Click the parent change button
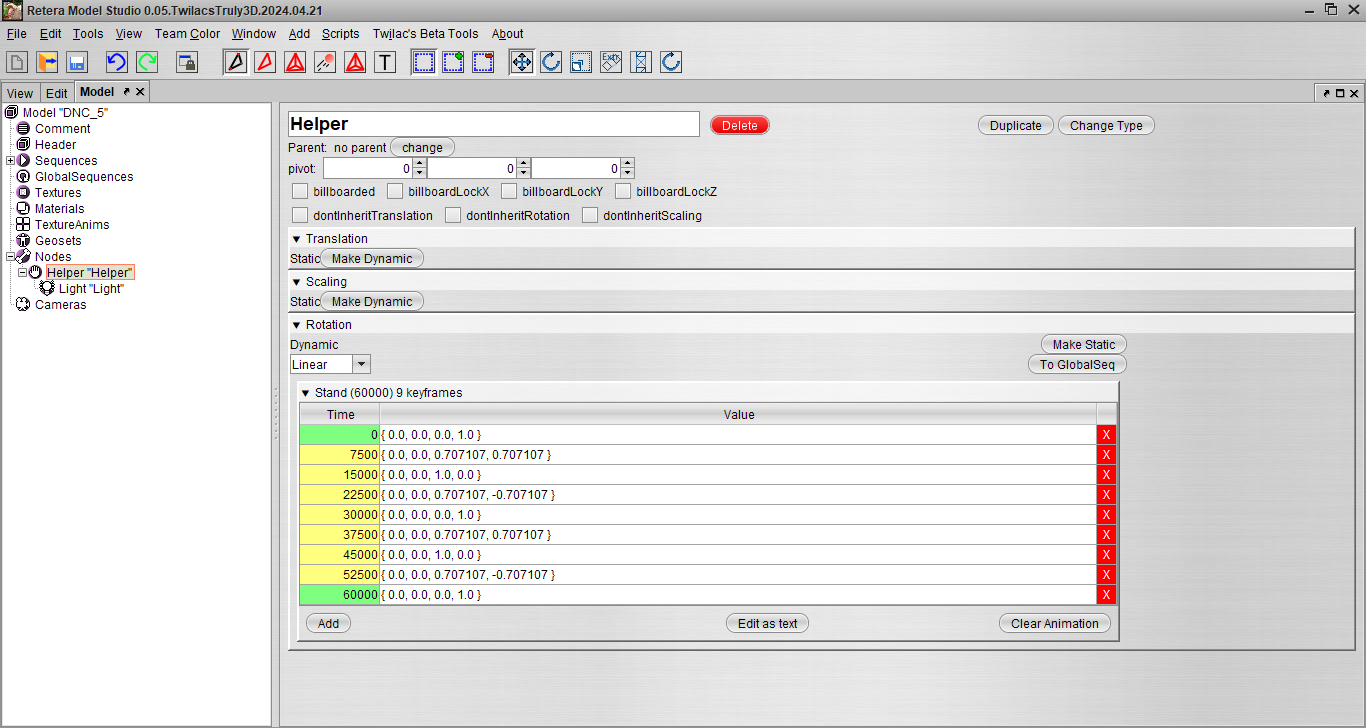1366x728 pixels. (422, 148)
